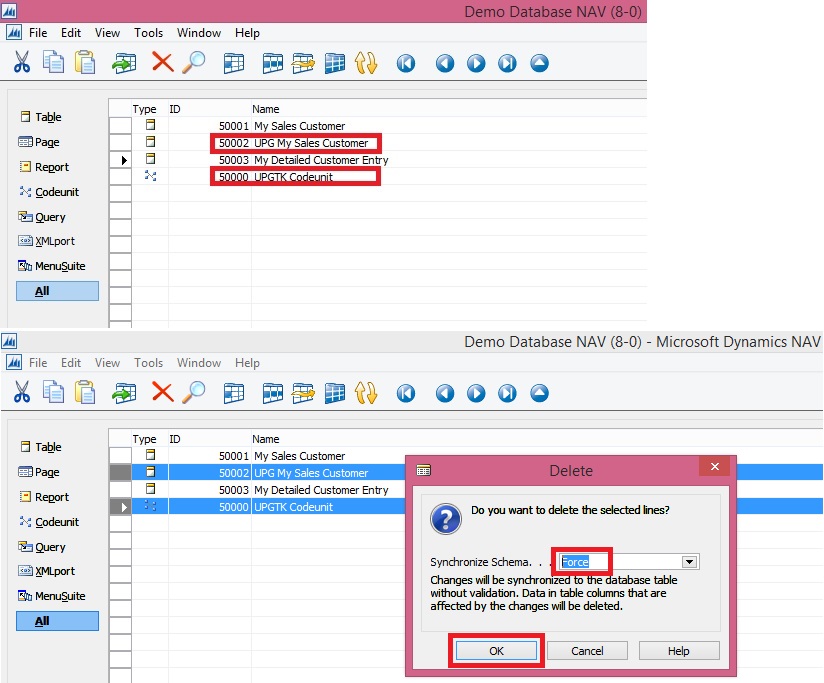Select the All filter in the upper sidebar
824x683 pixels.
pyautogui.click(x=57, y=291)
